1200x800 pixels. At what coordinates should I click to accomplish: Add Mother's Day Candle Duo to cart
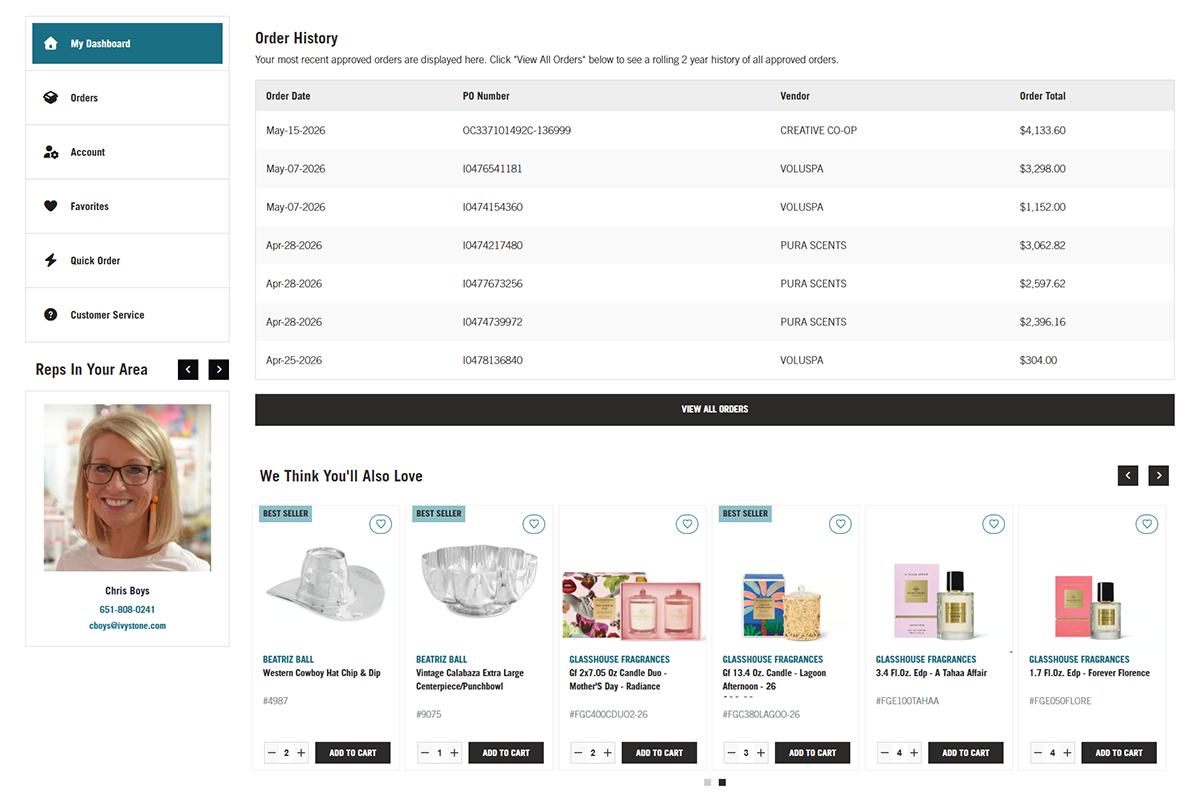[659, 753]
